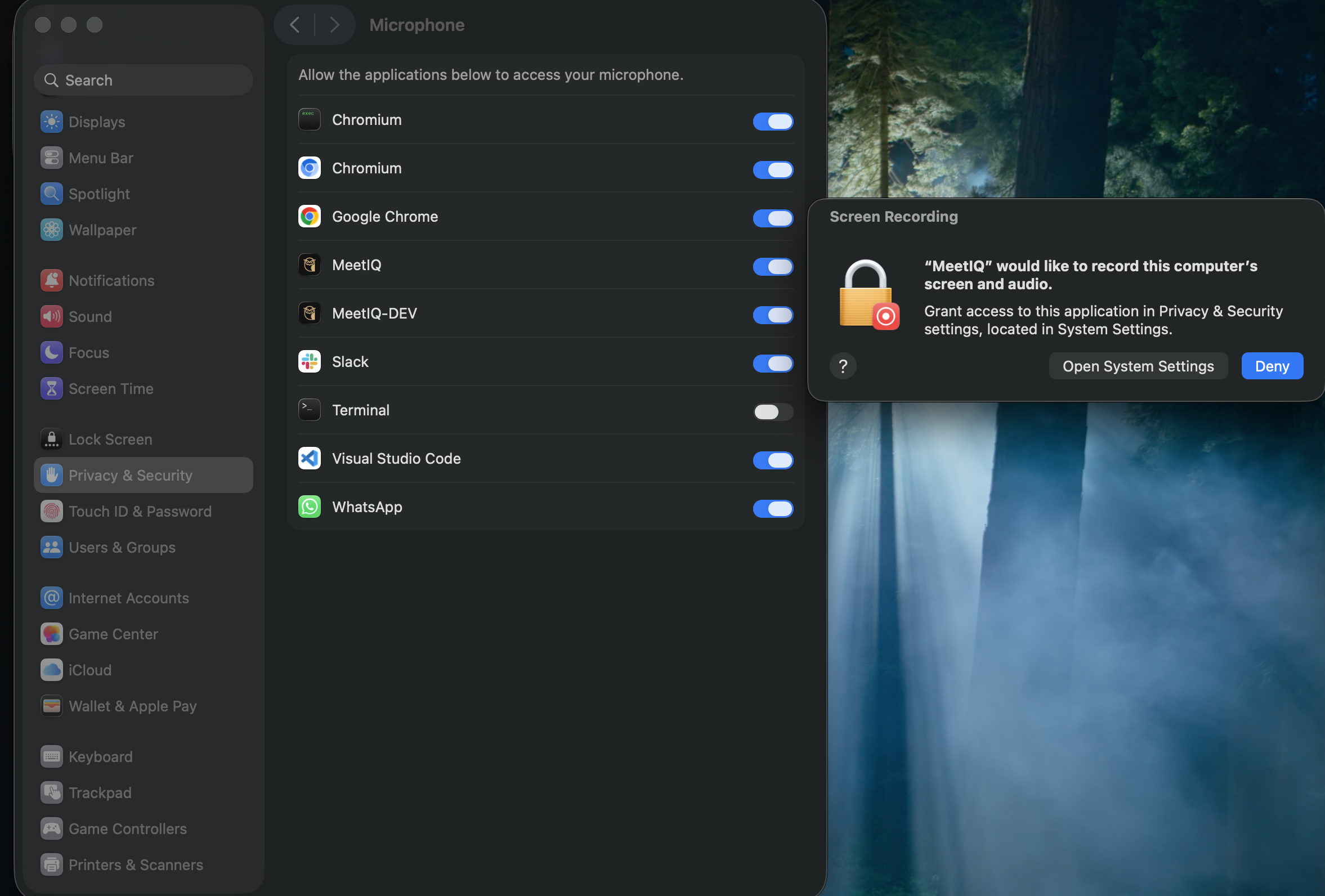Turn off MeetIQ microphone access
1325x896 pixels.
772,266
